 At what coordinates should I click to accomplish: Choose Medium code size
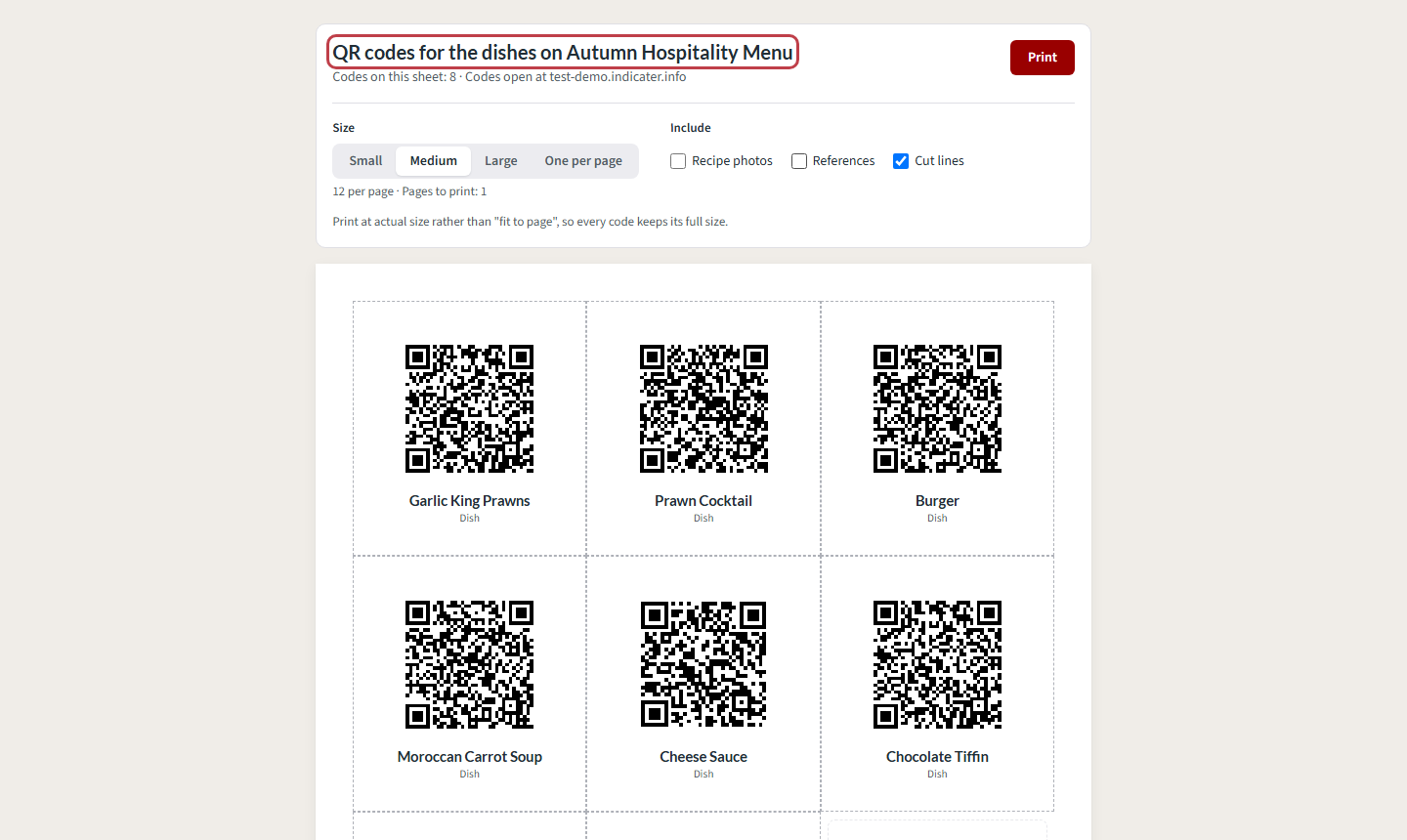(433, 161)
